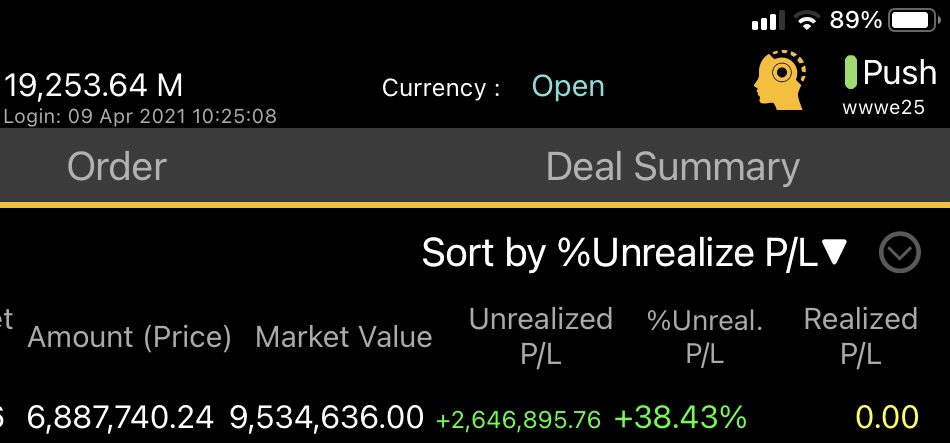Switch to the Order tab
950x443 pixels.
pyautogui.click(x=117, y=167)
